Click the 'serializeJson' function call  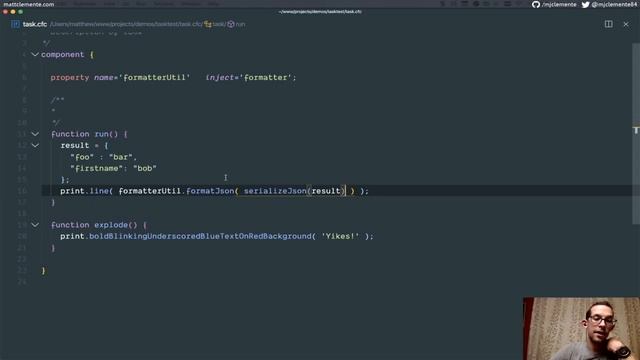275,191
